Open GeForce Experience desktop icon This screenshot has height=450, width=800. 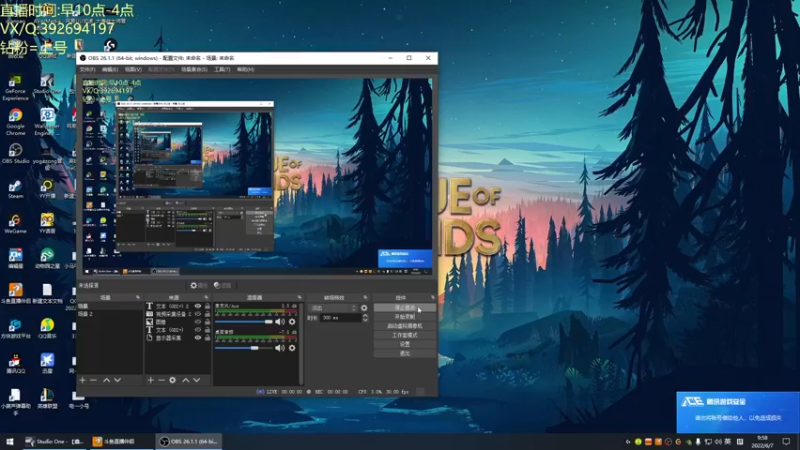coord(15,87)
